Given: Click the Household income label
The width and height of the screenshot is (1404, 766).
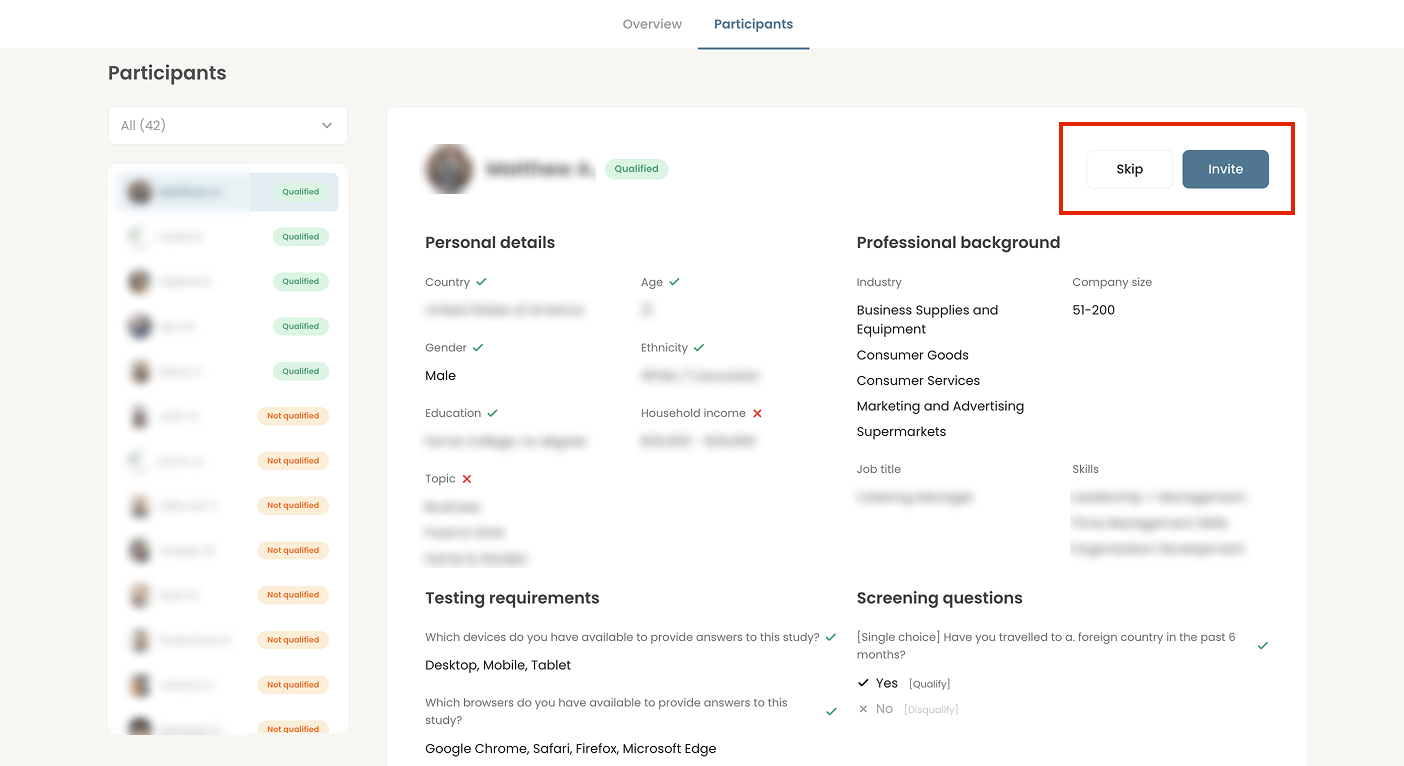Looking at the screenshot, I should pyautogui.click(x=693, y=413).
